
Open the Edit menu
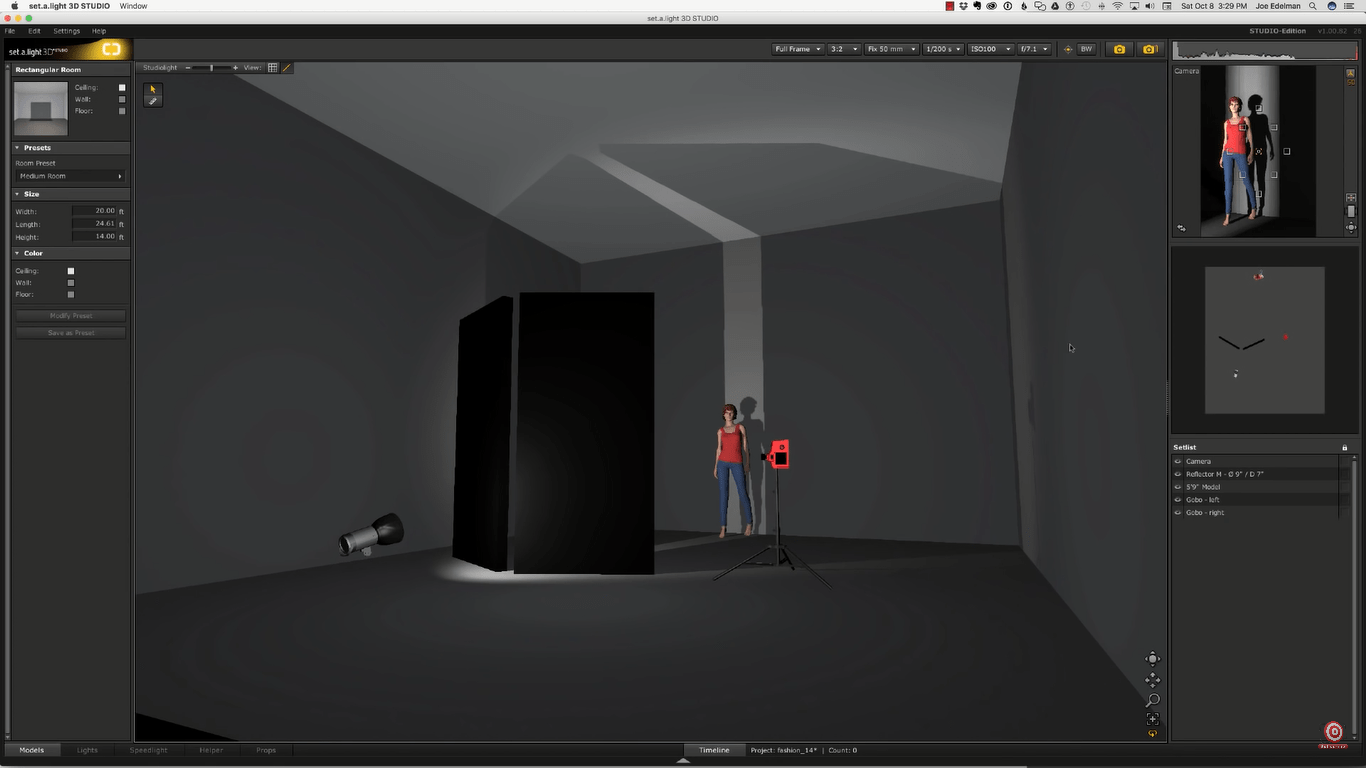(34, 31)
